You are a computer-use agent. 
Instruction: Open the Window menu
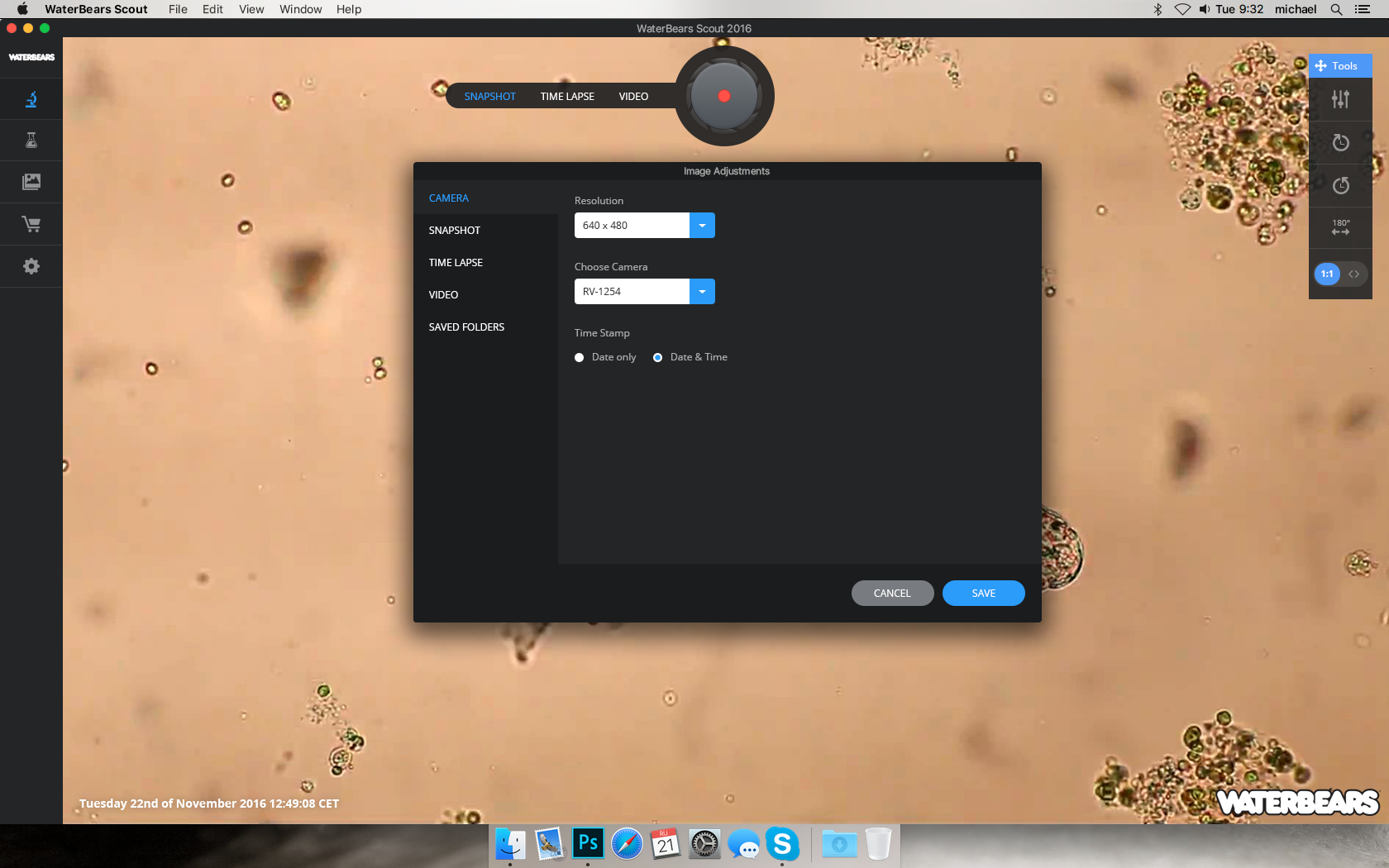coord(300,9)
